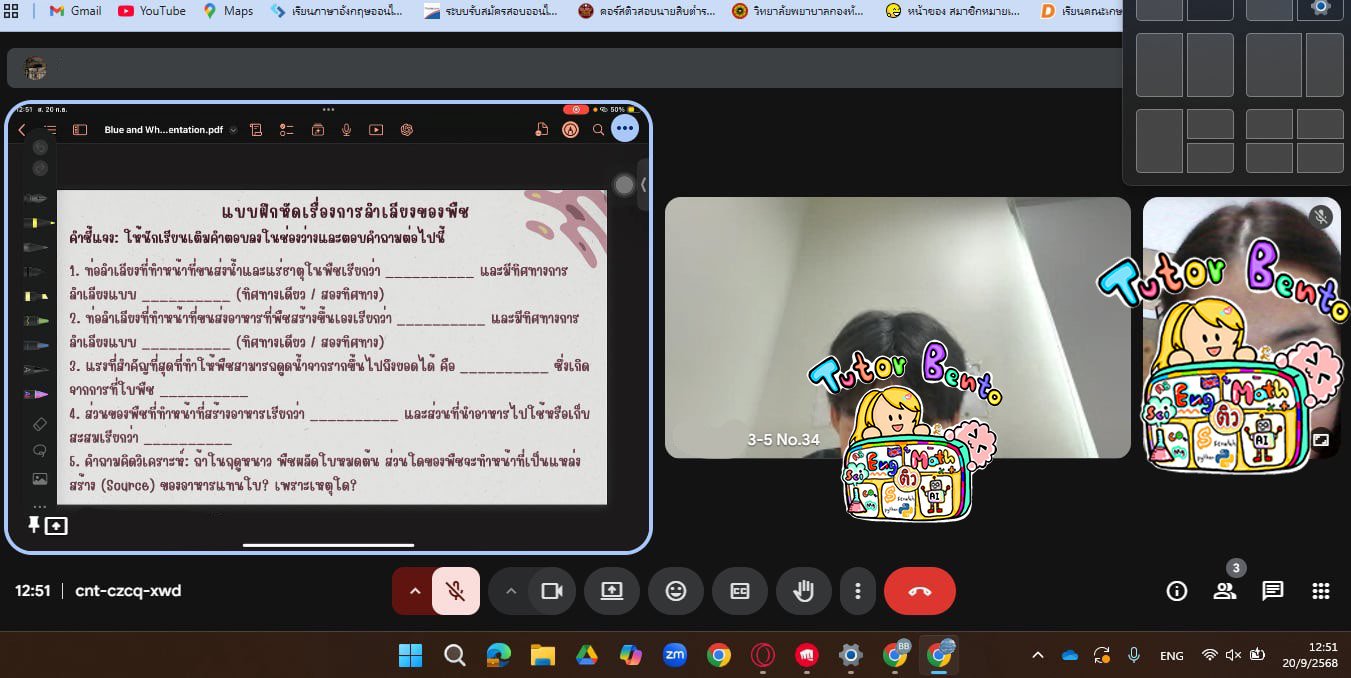This screenshot has width=1351, height=678.
Task: Toggle closed captions on
Action: [x=739, y=591]
